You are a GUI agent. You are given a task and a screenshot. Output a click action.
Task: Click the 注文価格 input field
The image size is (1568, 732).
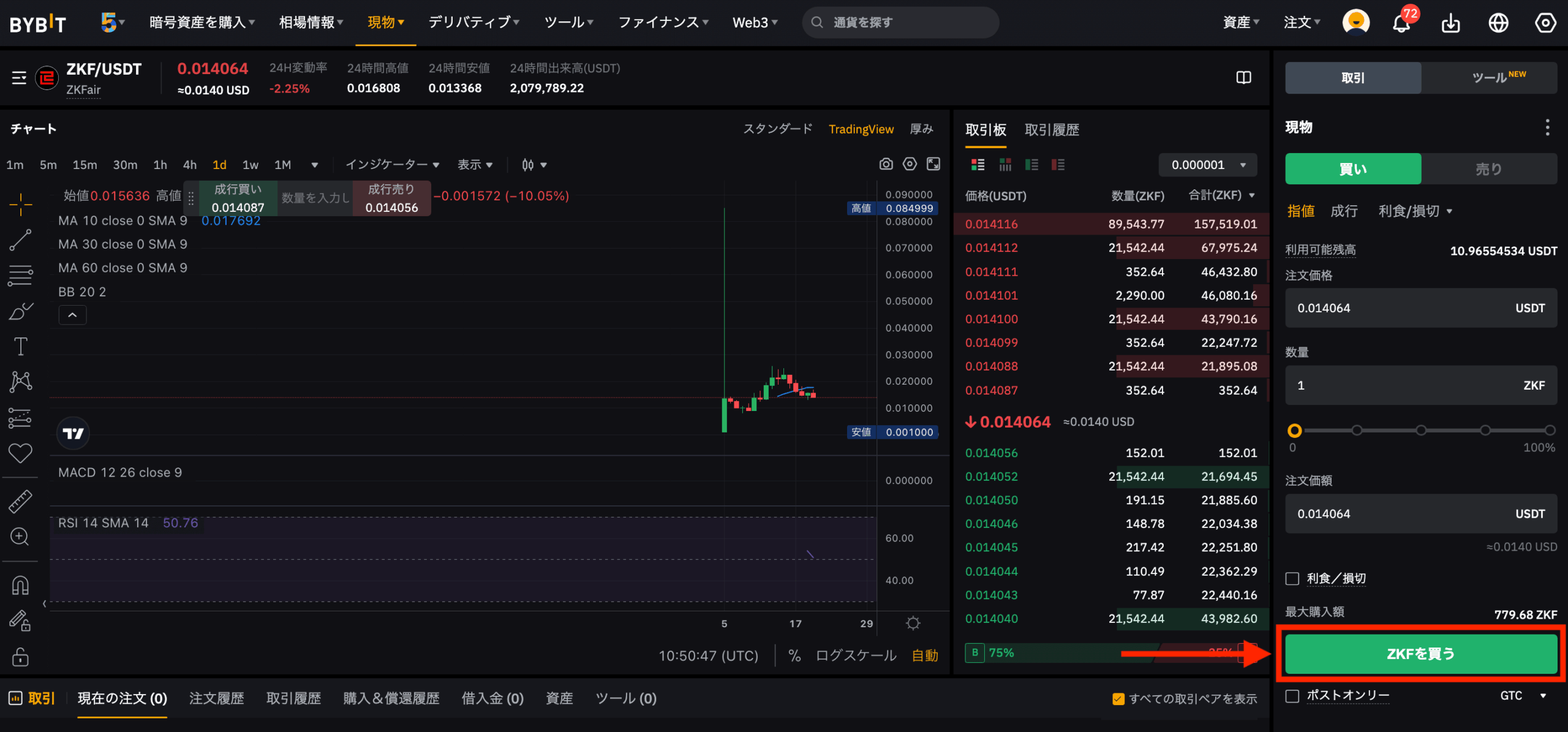1421,308
